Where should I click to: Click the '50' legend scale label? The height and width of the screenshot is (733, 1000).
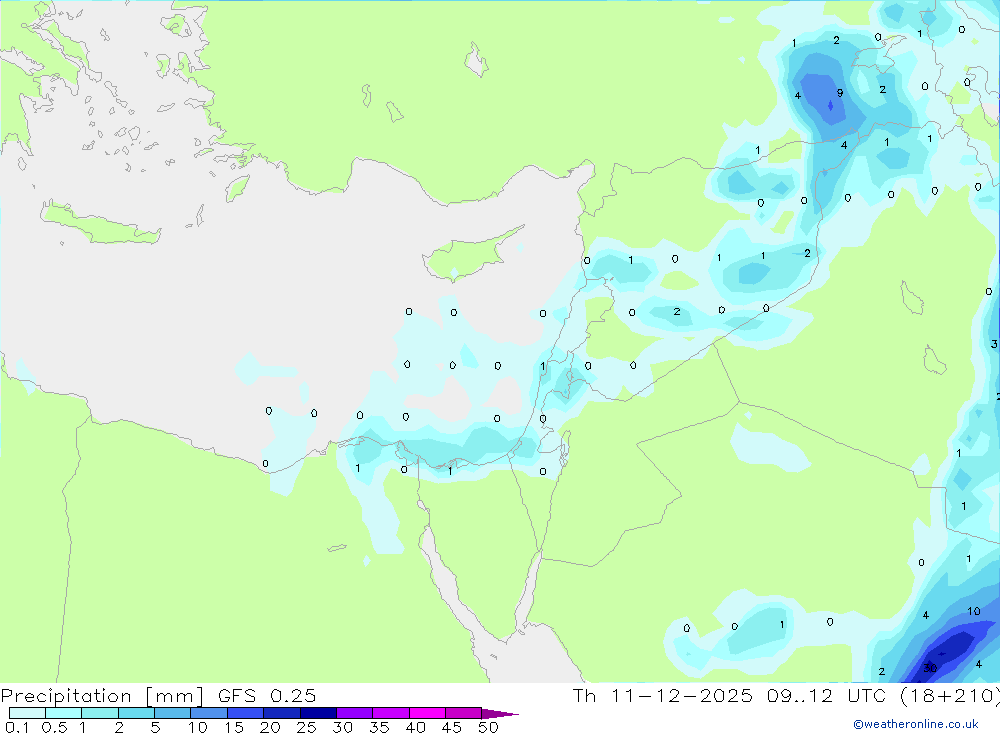click(x=488, y=727)
